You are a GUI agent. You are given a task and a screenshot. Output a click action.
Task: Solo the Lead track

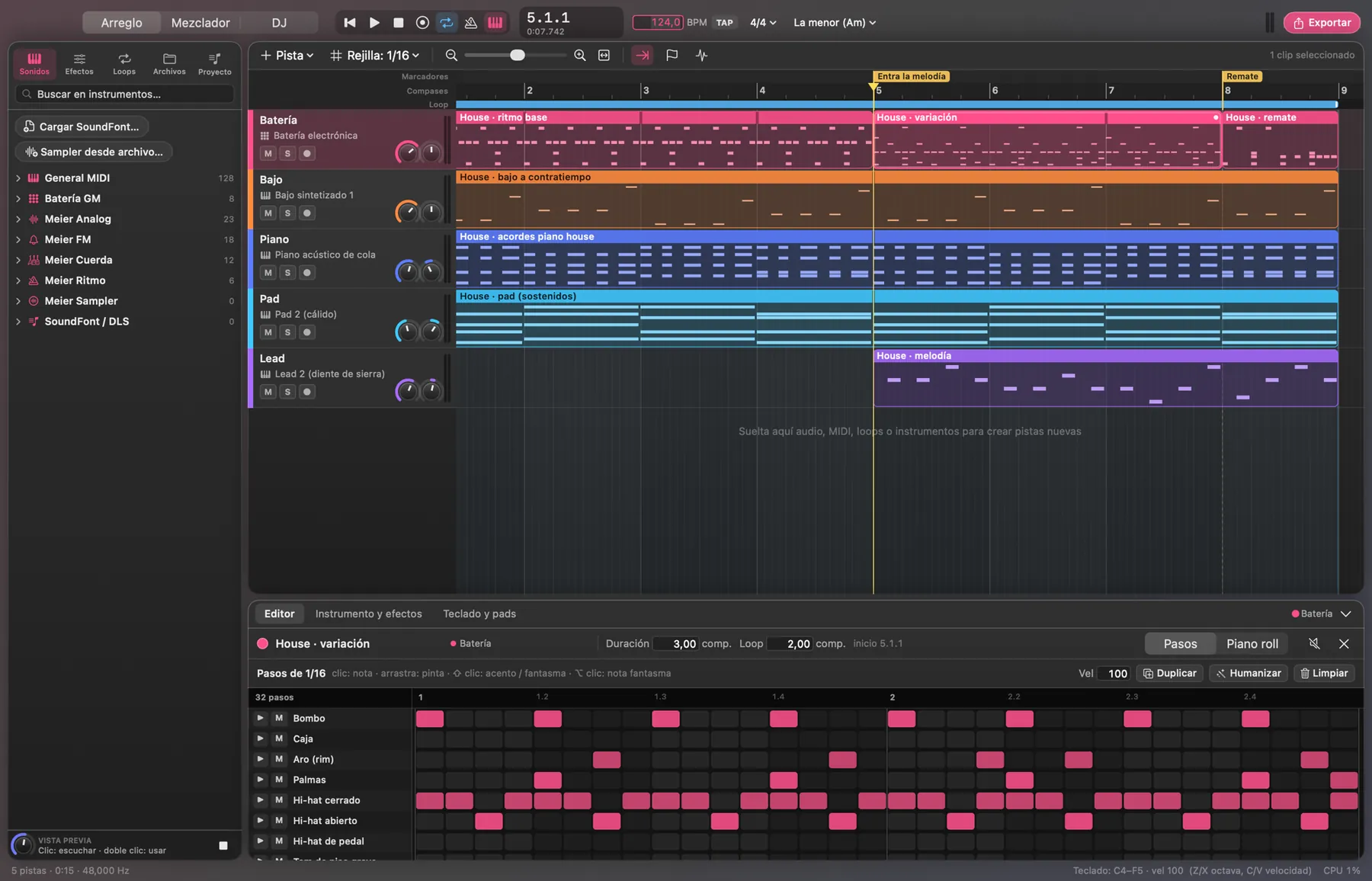click(x=287, y=392)
